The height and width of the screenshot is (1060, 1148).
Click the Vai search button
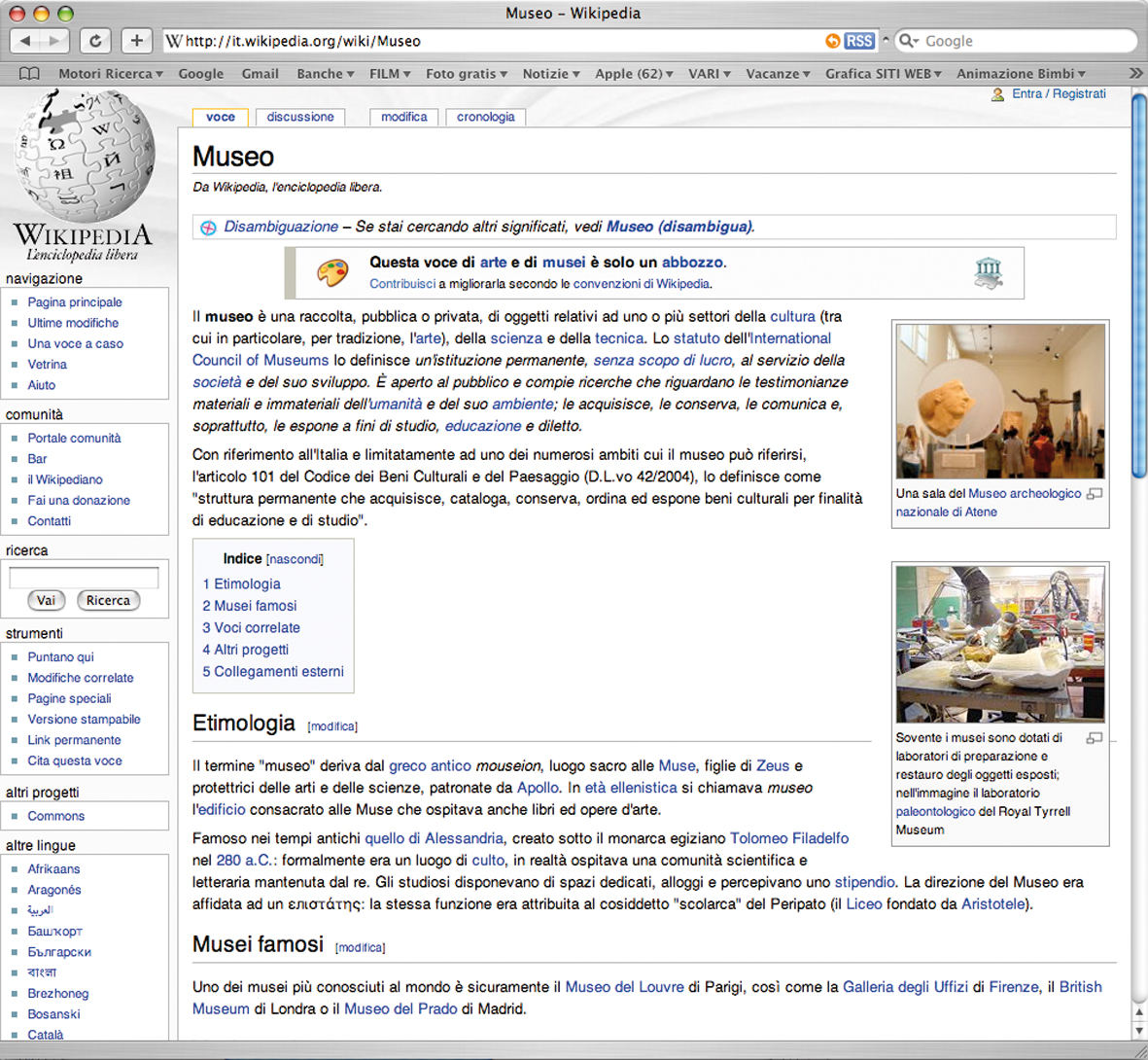[x=46, y=601]
